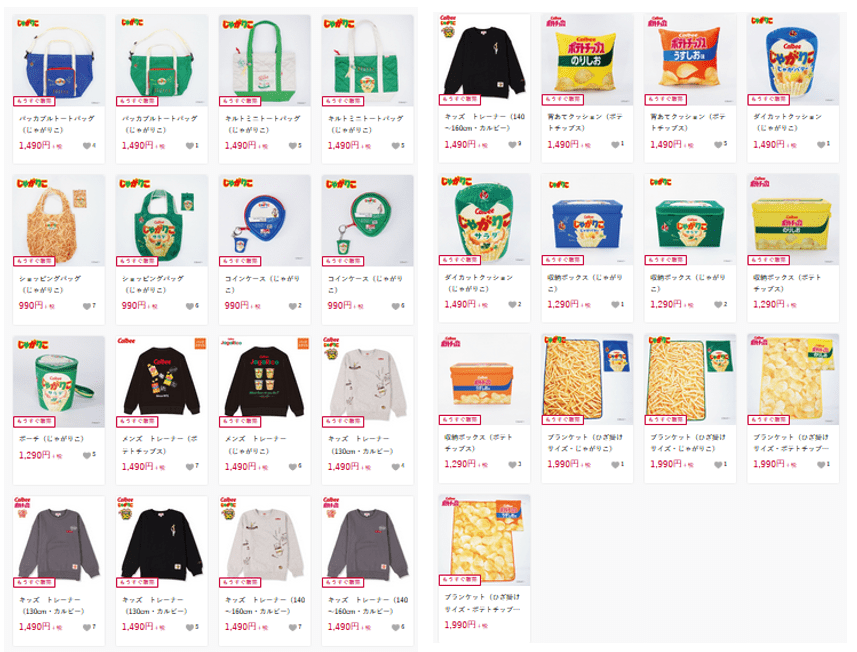
Task: Open title link of green shopping bag
Action: point(152,284)
